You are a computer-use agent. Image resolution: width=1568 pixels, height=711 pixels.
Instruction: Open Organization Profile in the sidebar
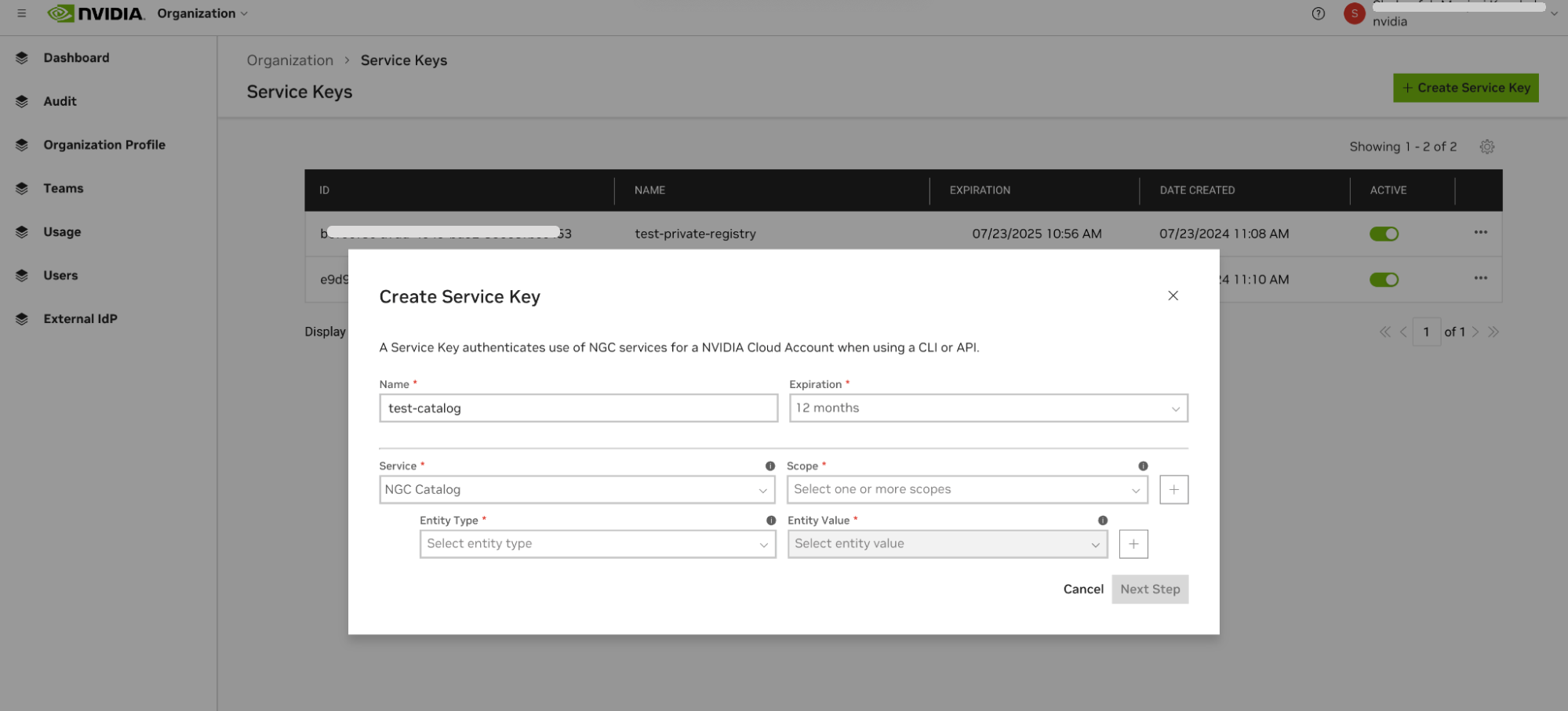click(104, 145)
